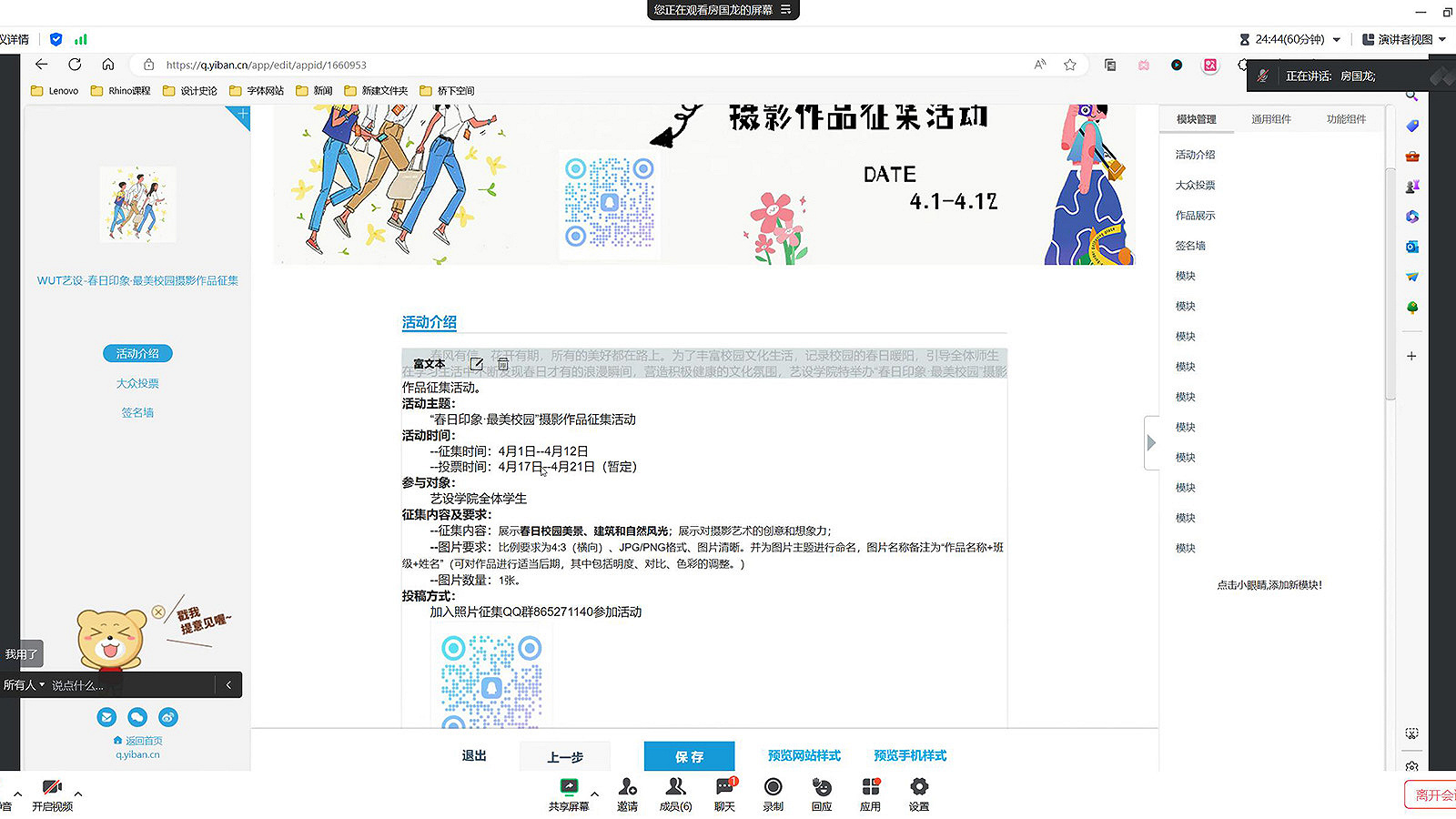Click the read aloud icon in the address bar
Viewport: 1456px width, 819px height.
pos(1040,65)
